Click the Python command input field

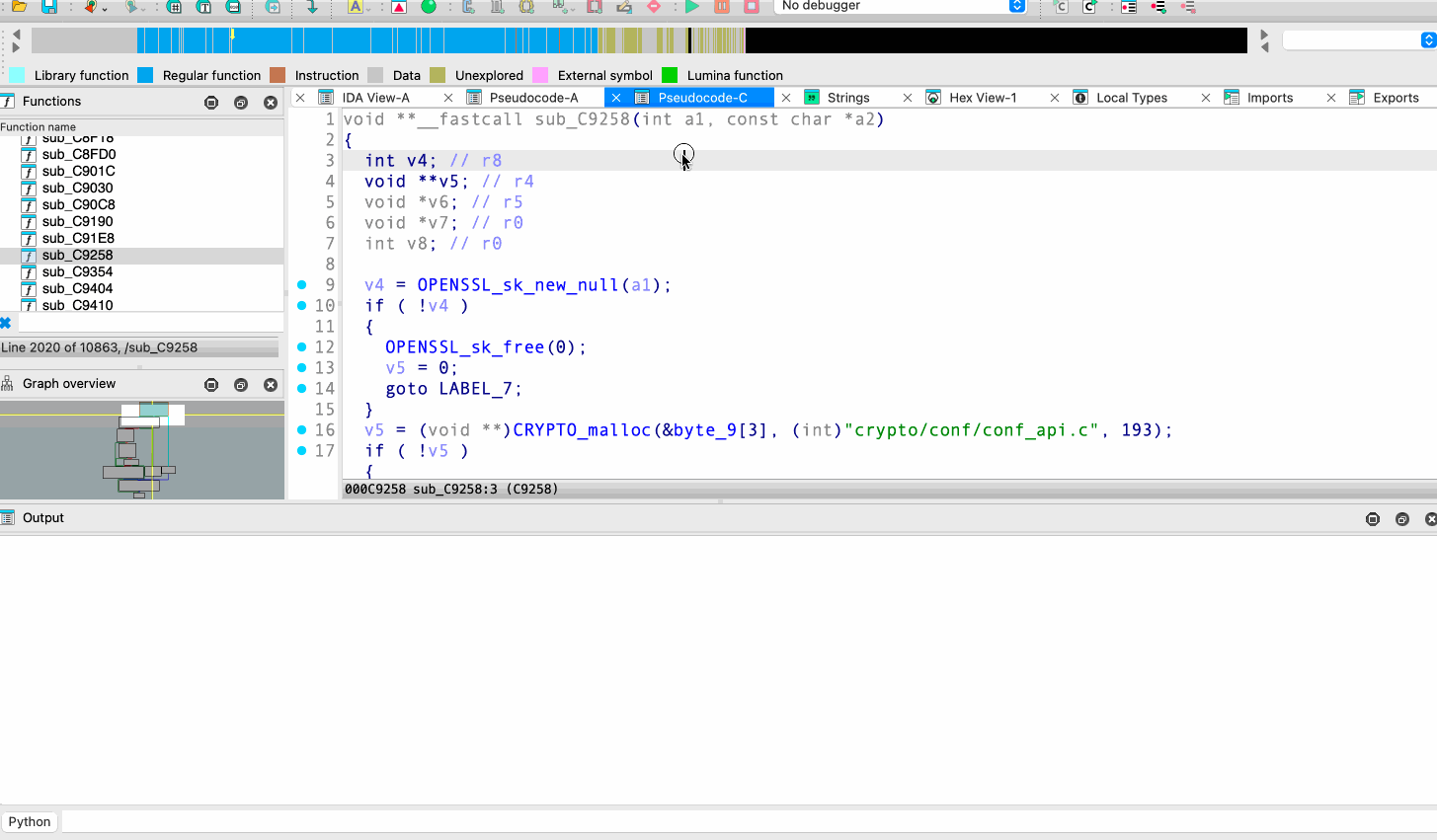click(748, 822)
